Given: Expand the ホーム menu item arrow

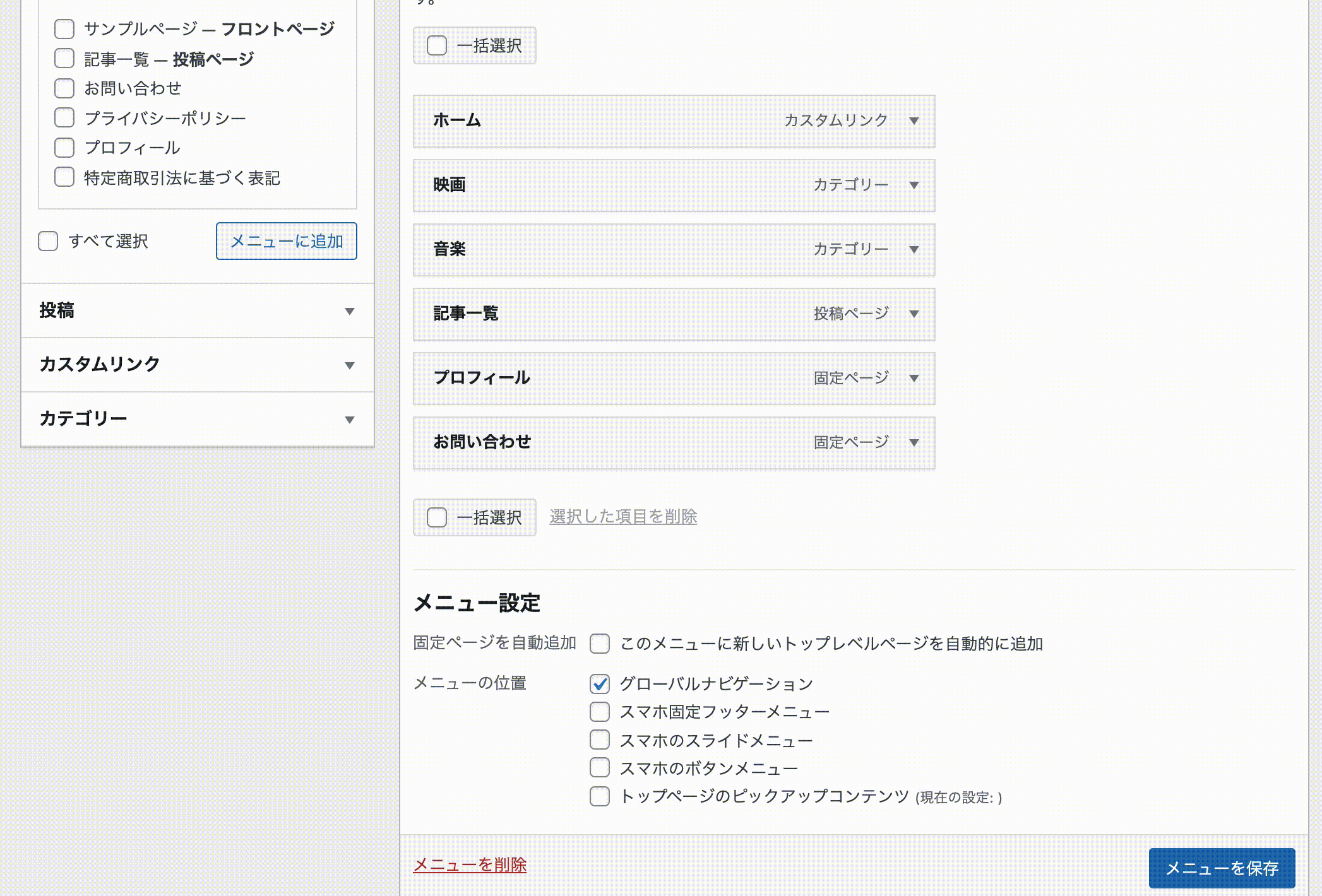Looking at the screenshot, I should [x=914, y=121].
